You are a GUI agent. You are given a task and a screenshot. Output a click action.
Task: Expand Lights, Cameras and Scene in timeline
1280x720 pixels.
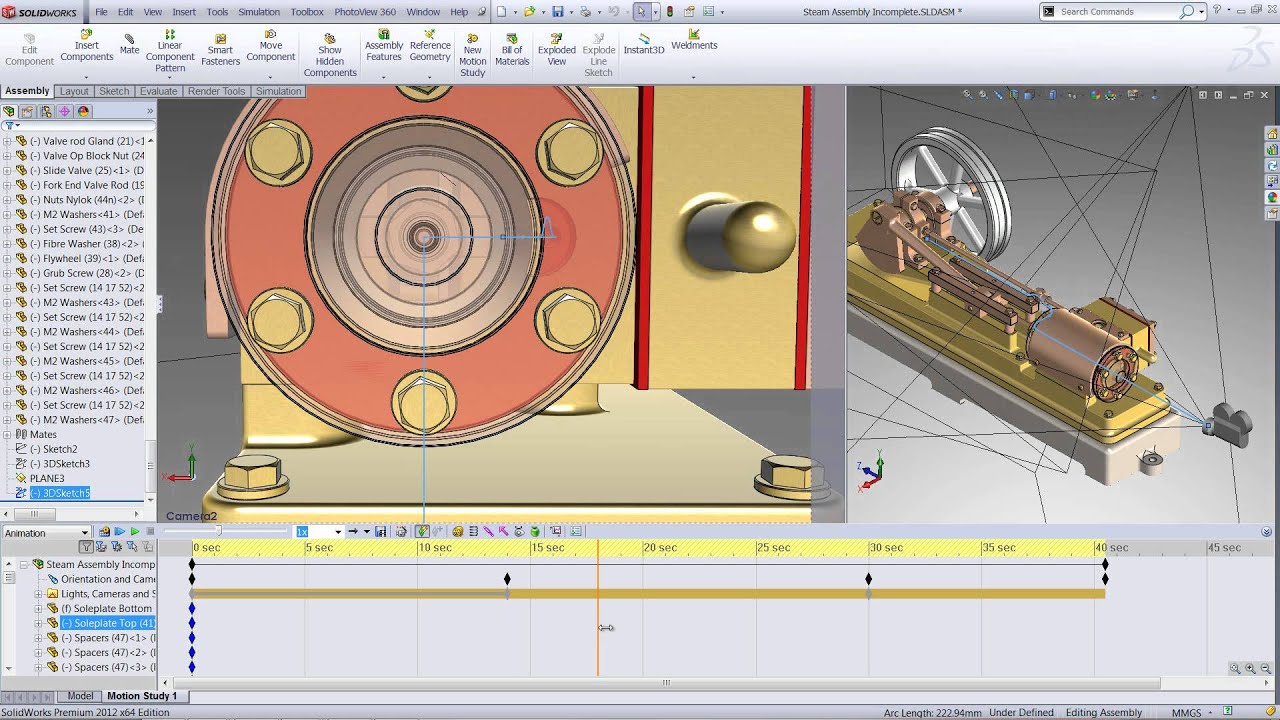pyautogui.click(x=39, y=594)
